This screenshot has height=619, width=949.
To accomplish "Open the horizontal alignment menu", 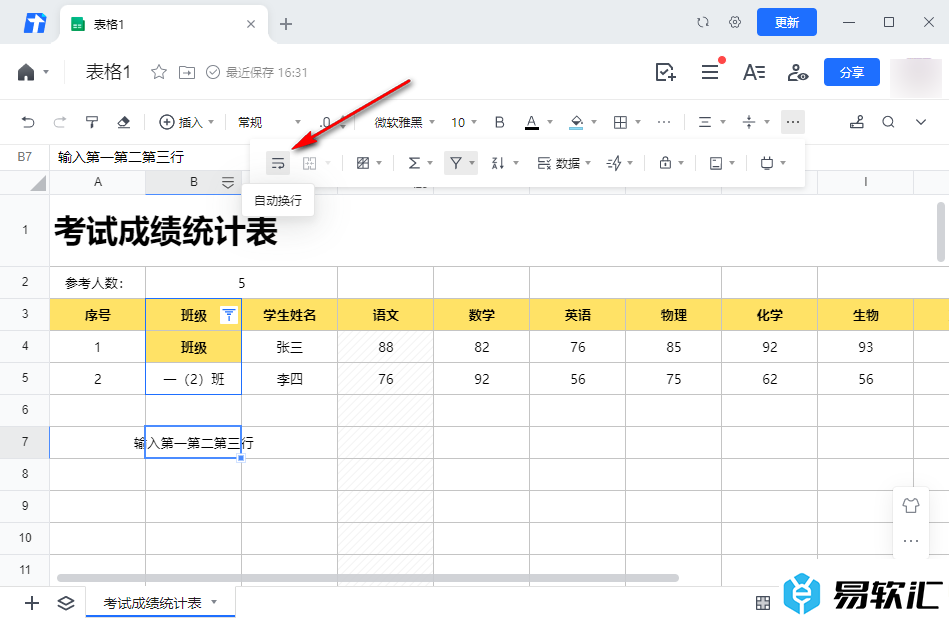I will (711, 122).
